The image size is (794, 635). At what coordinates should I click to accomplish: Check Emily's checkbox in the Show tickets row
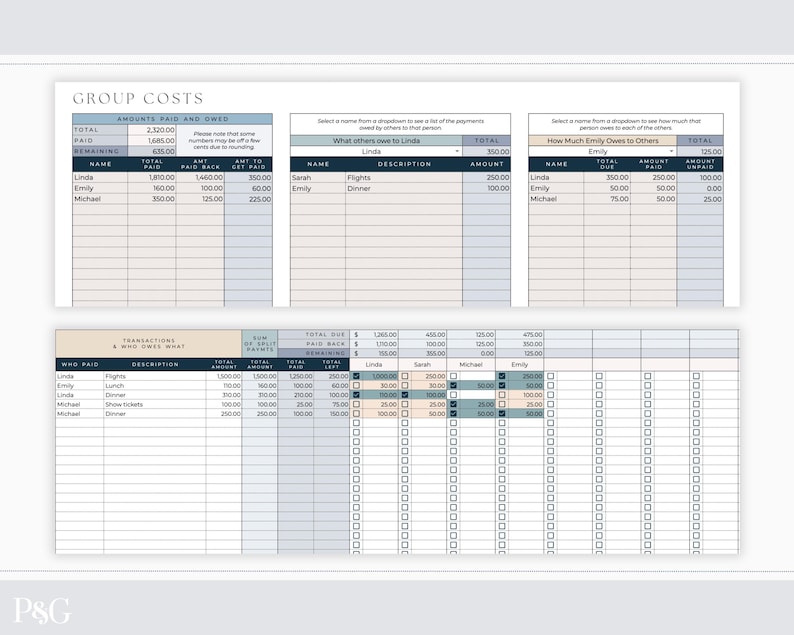502,404
